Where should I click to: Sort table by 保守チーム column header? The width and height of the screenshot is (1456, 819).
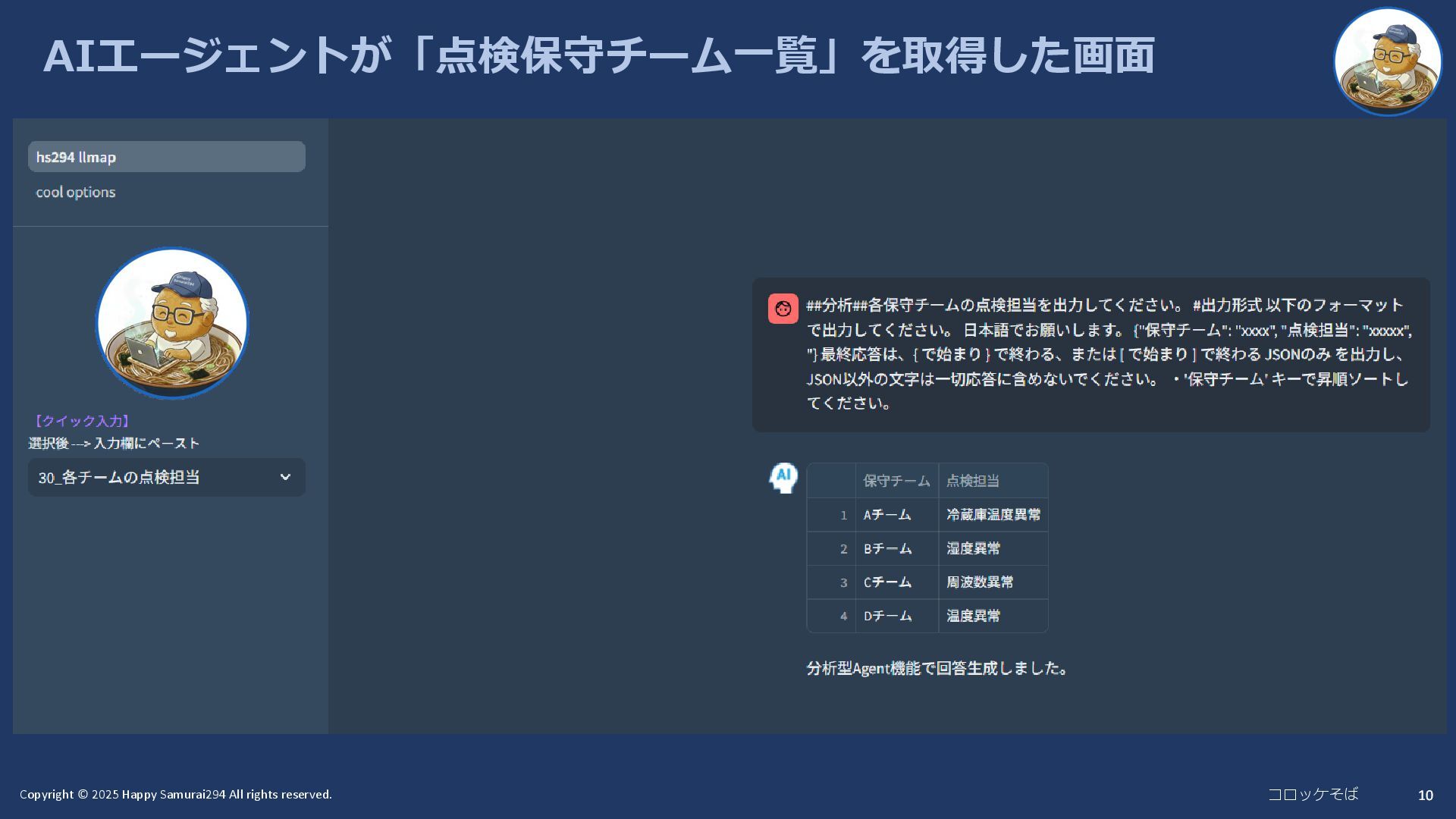[896, 481]
